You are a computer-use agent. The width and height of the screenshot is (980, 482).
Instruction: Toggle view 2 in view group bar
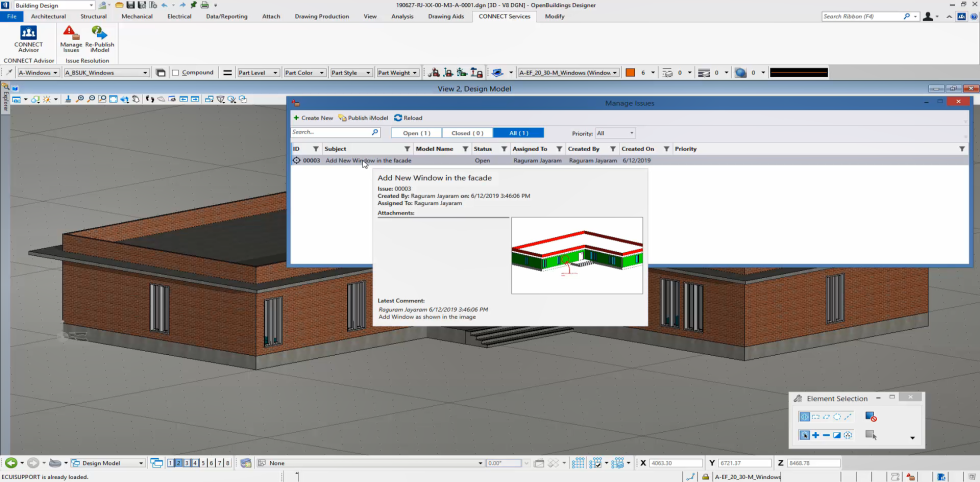pos(179,463)
